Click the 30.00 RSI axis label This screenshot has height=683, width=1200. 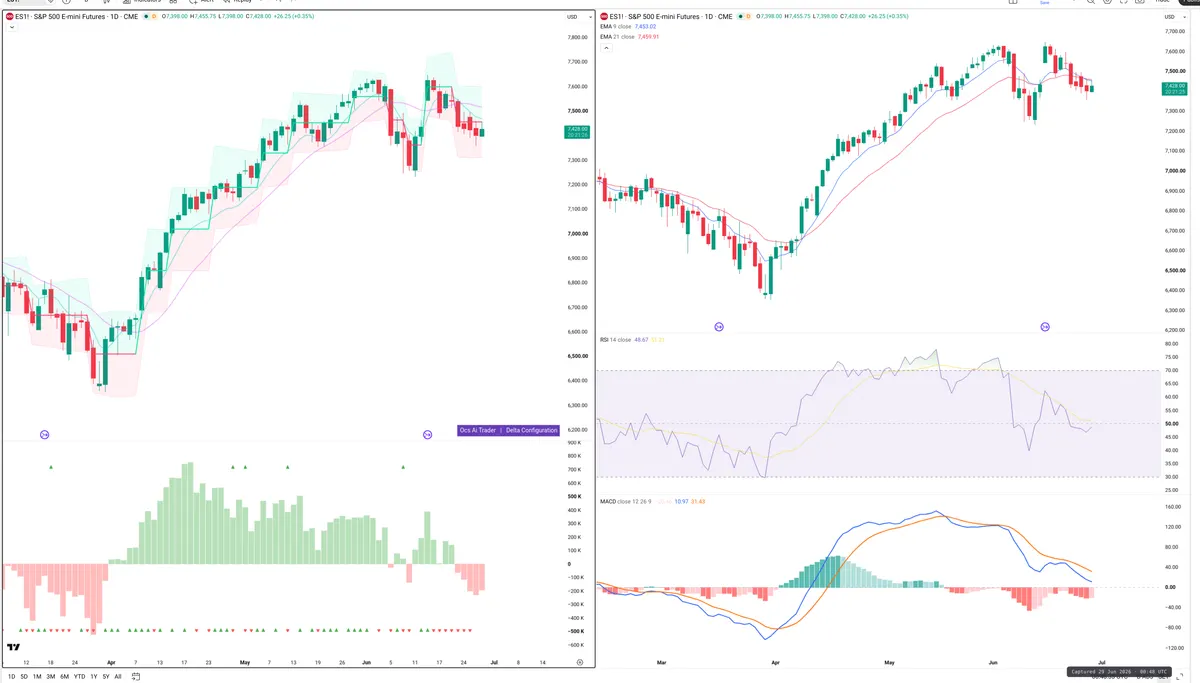tap(1172, 476)
